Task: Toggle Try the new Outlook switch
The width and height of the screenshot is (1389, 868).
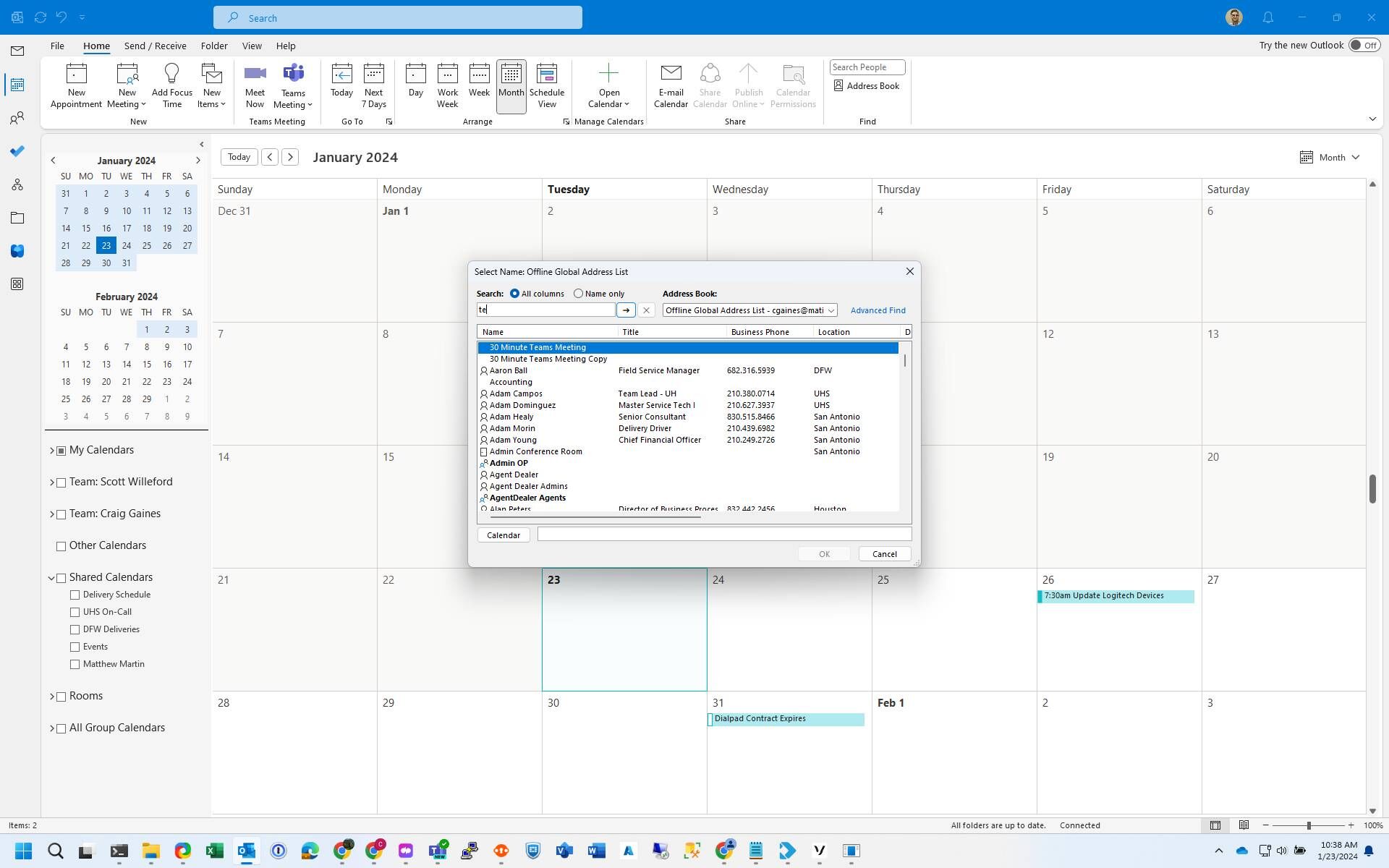Action: [x=1364, y=45]
